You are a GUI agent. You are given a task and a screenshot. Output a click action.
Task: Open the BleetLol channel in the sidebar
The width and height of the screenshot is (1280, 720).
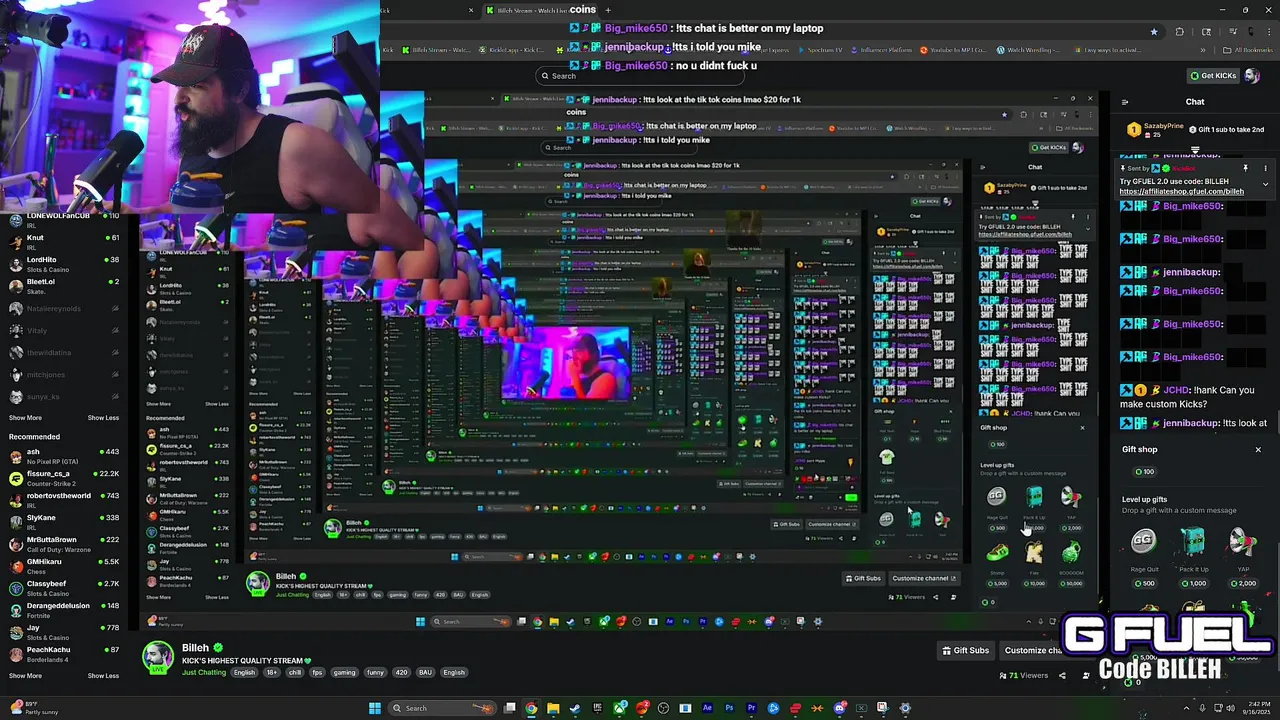[64, 285]
